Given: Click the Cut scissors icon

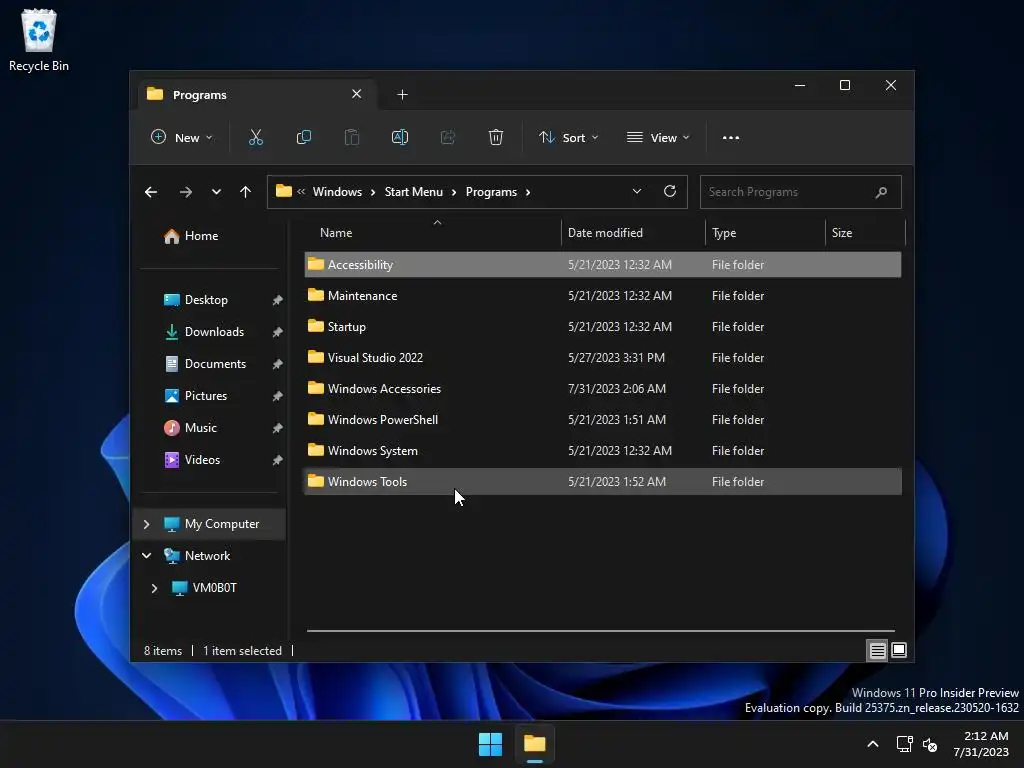Looking at the screenshot, I should [255, 137].
